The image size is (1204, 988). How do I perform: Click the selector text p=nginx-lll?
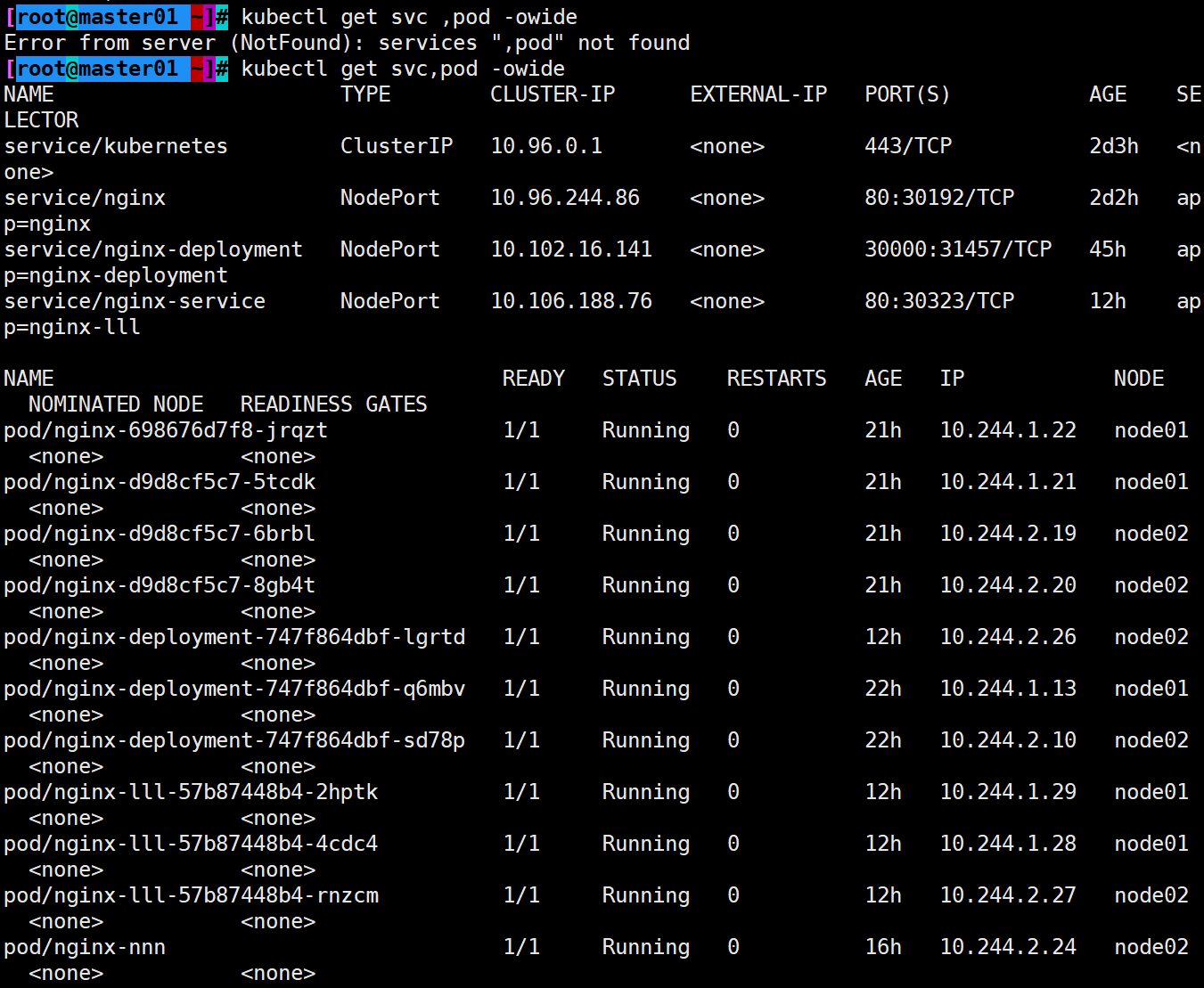click(72, 327)
